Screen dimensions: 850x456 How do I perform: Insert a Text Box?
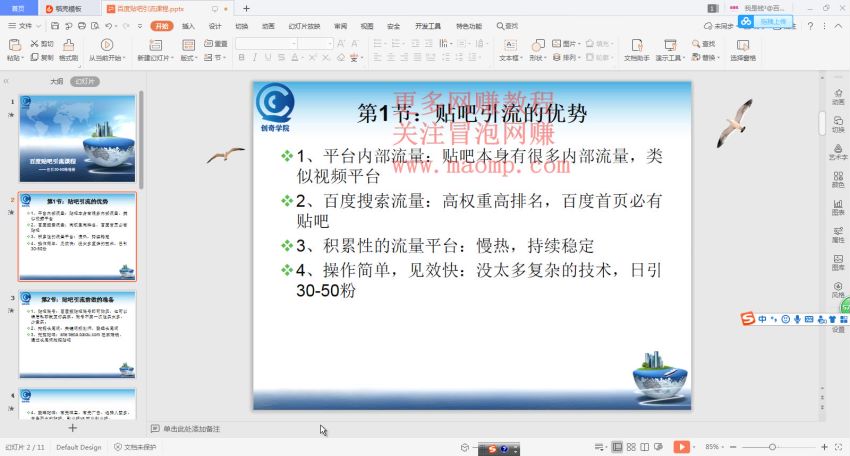pos(510,49)
